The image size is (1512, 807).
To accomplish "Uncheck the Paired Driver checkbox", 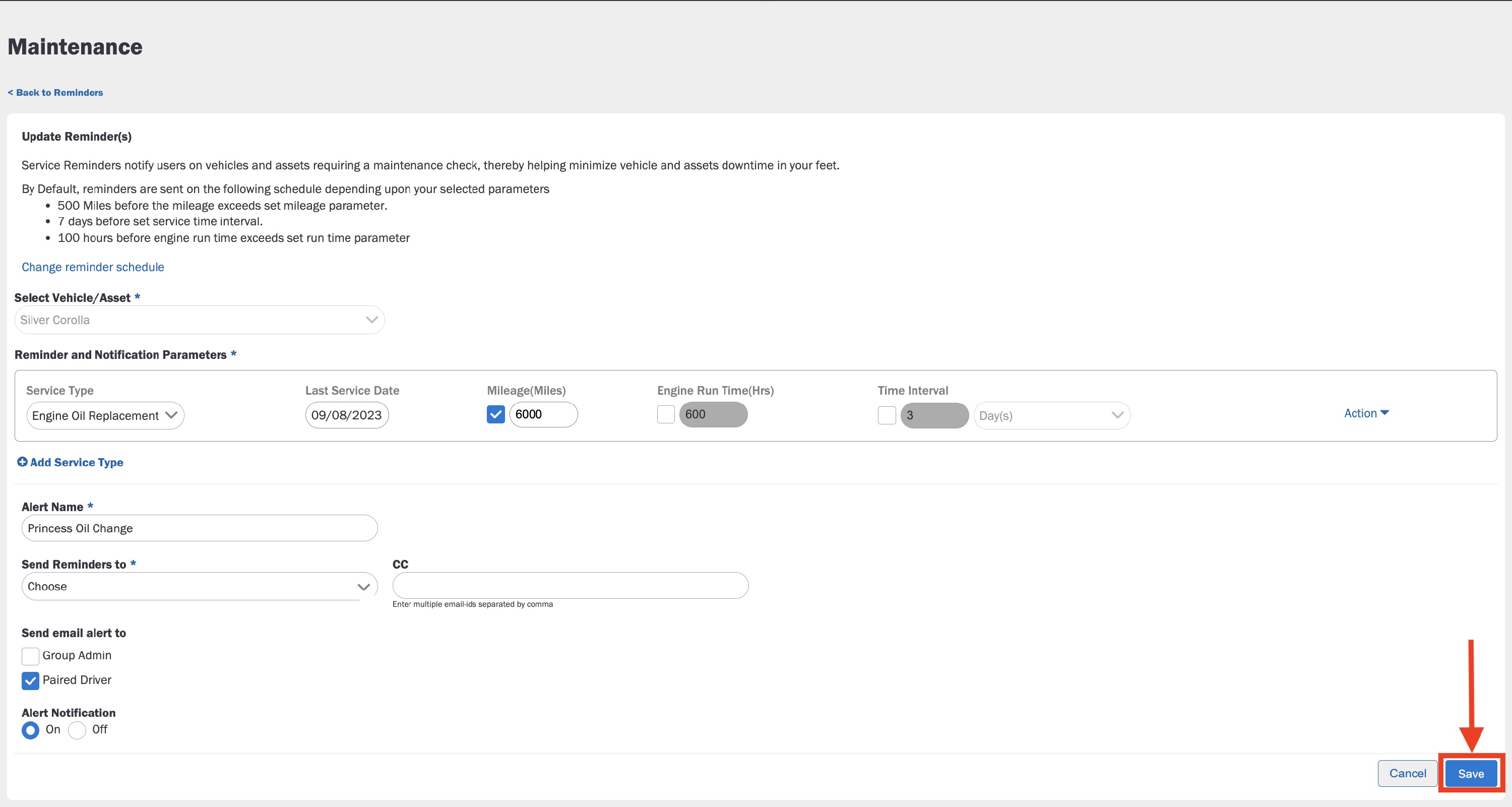I will coord(31,680).
